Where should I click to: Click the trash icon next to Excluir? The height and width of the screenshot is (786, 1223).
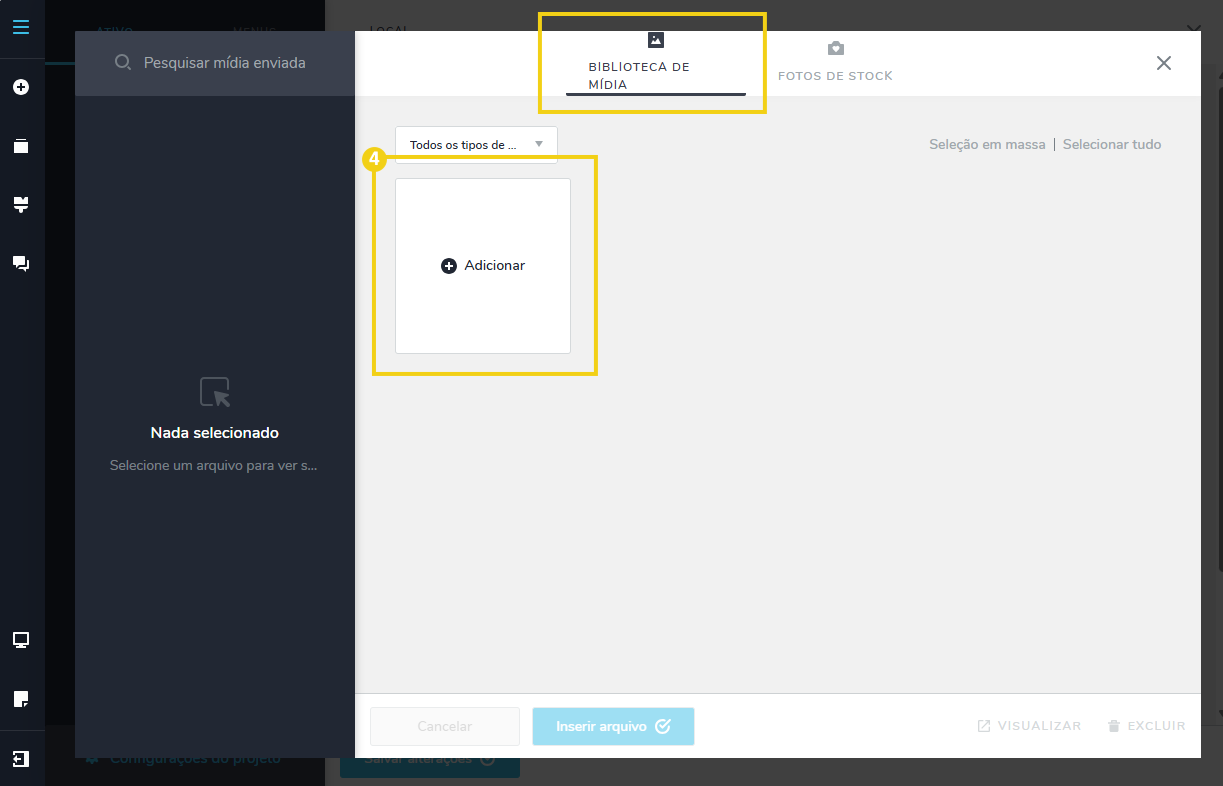click(x=1114, y=726)
